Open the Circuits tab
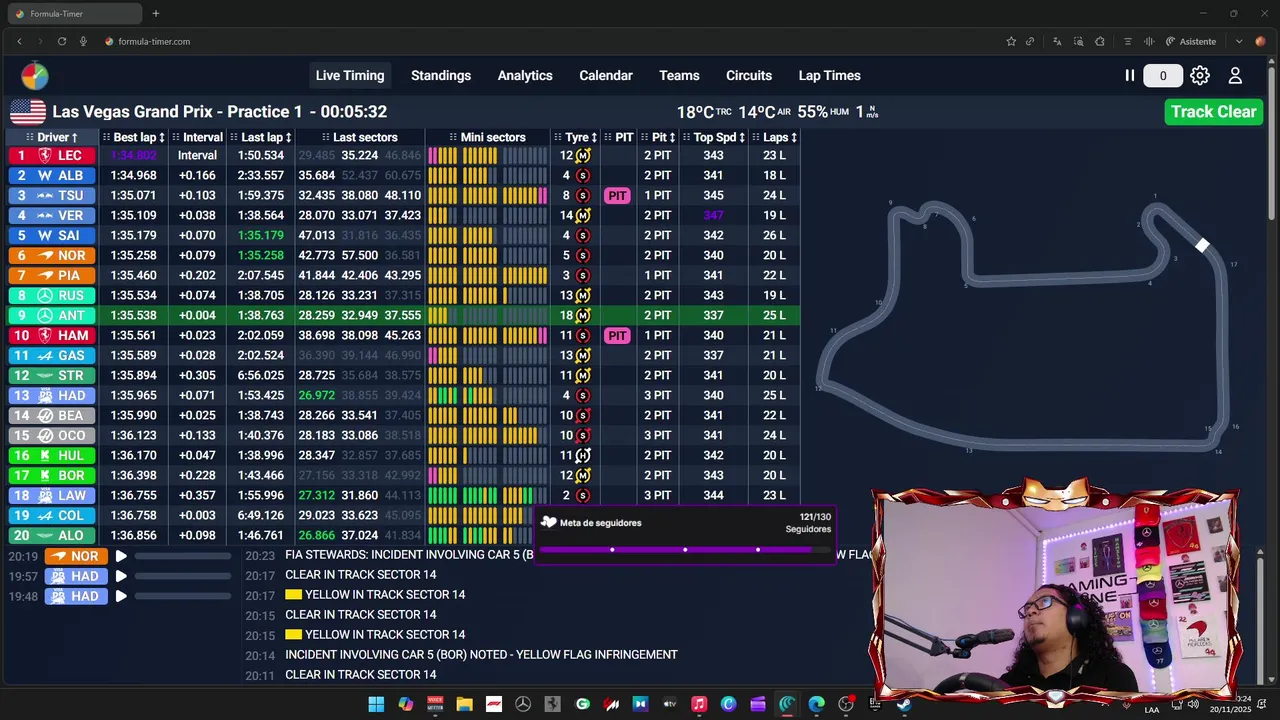1280x720 pixels. point(749,76)
